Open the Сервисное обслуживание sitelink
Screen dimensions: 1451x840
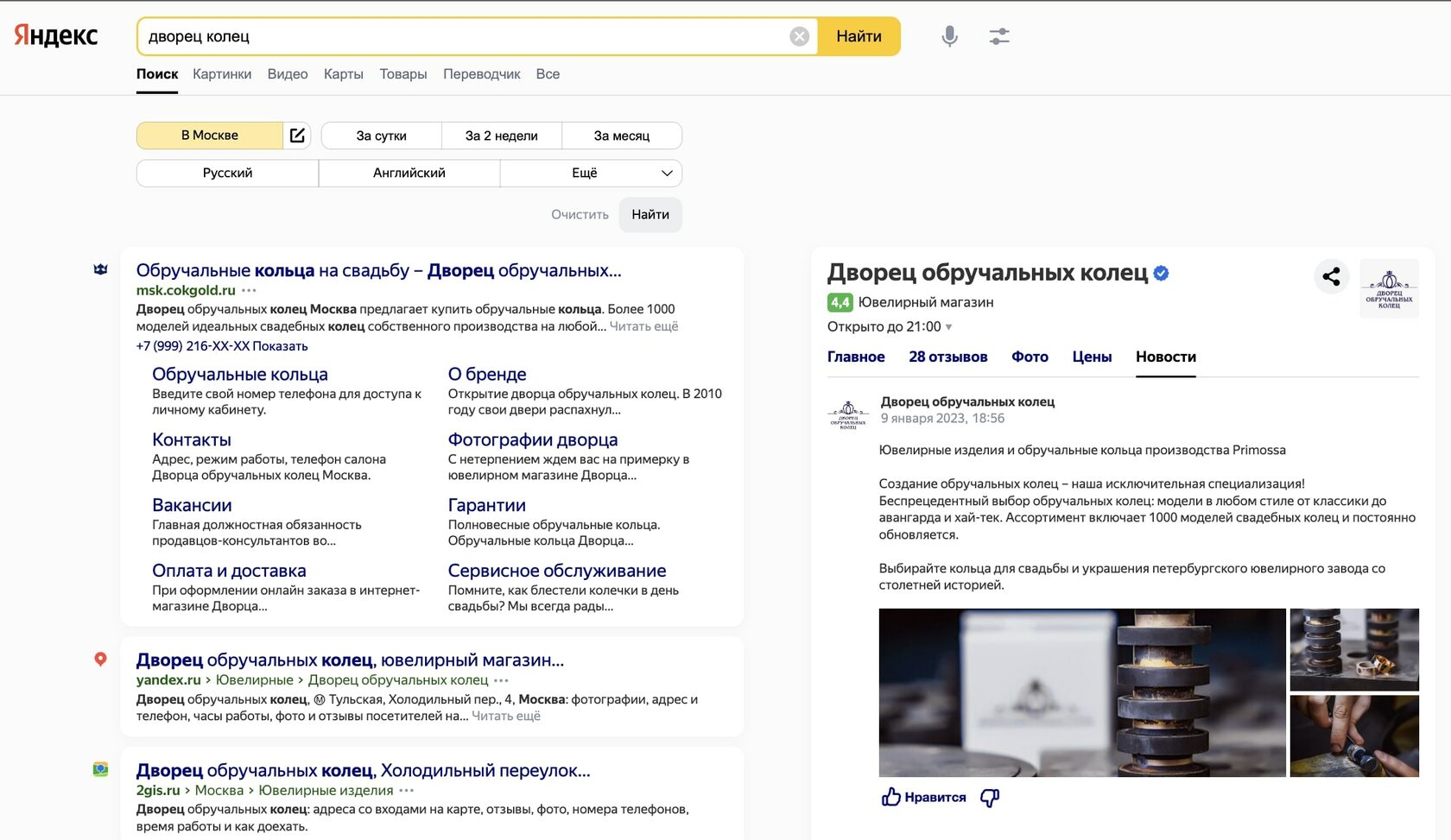coord(557,571)
